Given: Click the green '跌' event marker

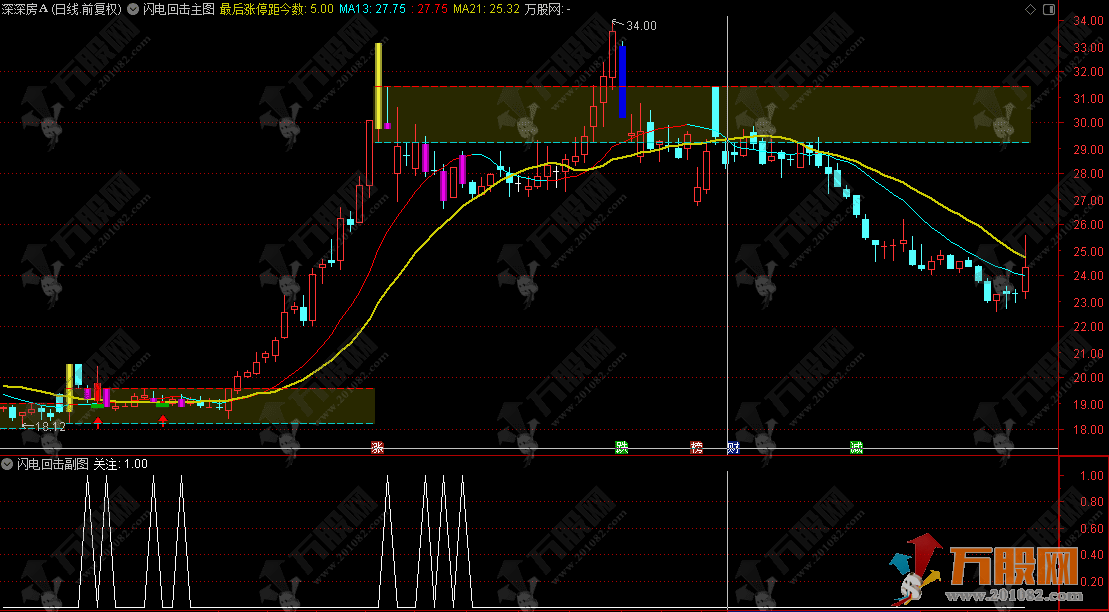Looking at the screenshot, I should [x=621, y=447].
